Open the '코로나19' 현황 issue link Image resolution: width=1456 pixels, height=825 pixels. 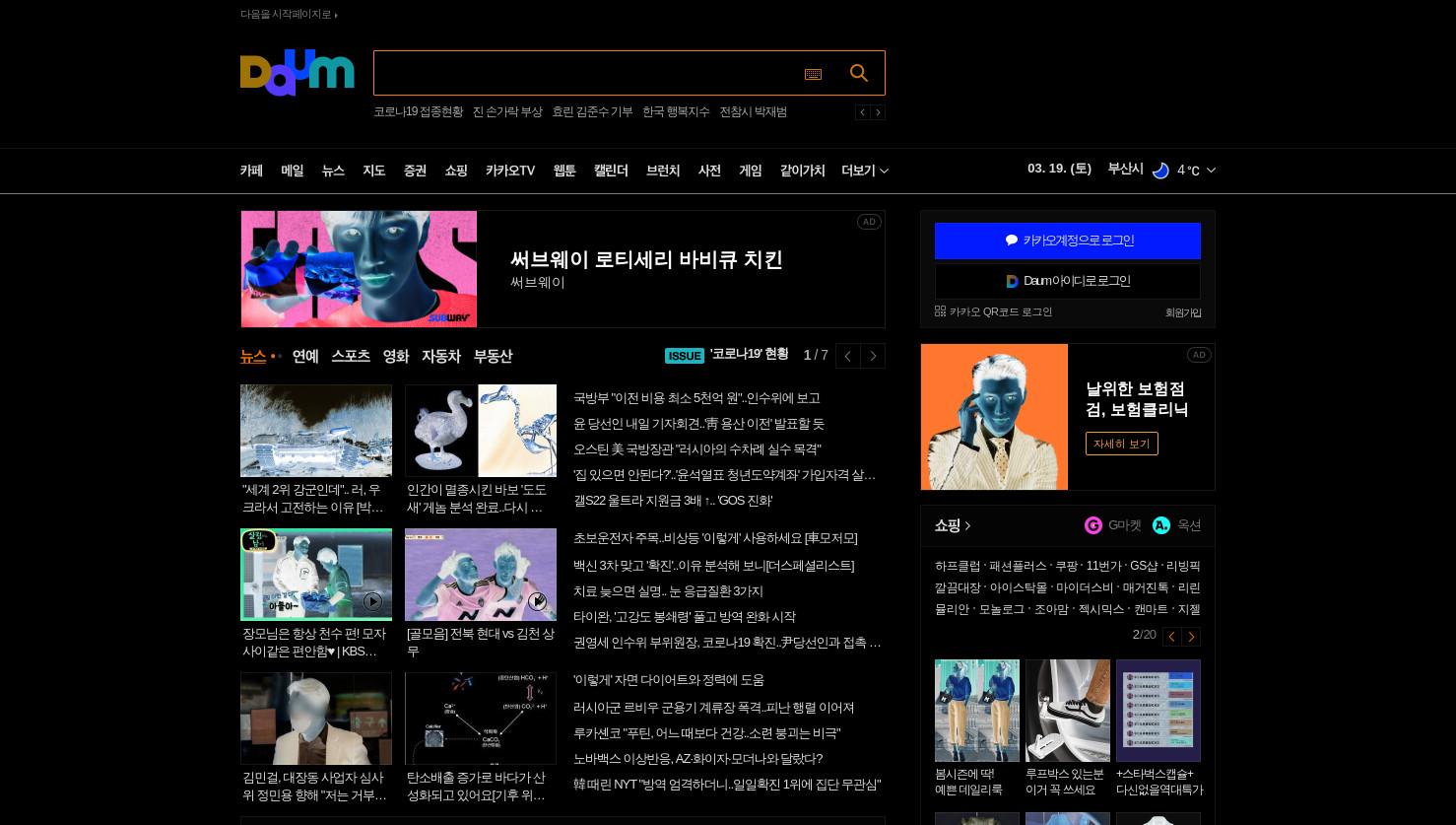[x=749, y=355]
